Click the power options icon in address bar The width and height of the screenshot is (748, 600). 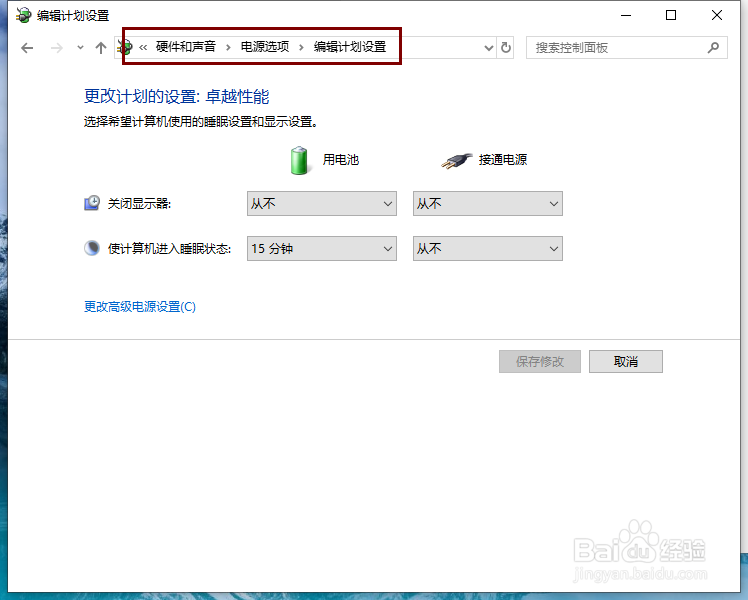pos(125,47)
